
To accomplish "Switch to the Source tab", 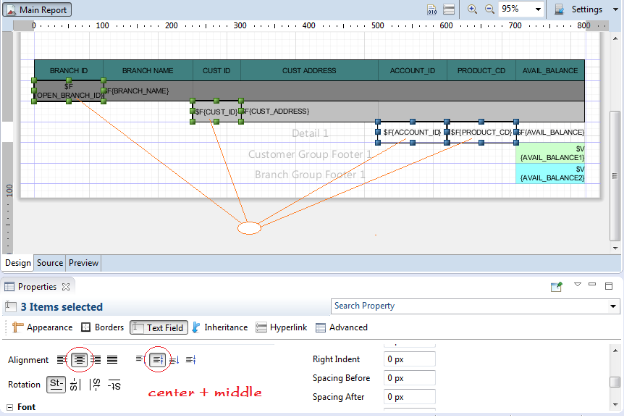I will [x=50, y=263].
